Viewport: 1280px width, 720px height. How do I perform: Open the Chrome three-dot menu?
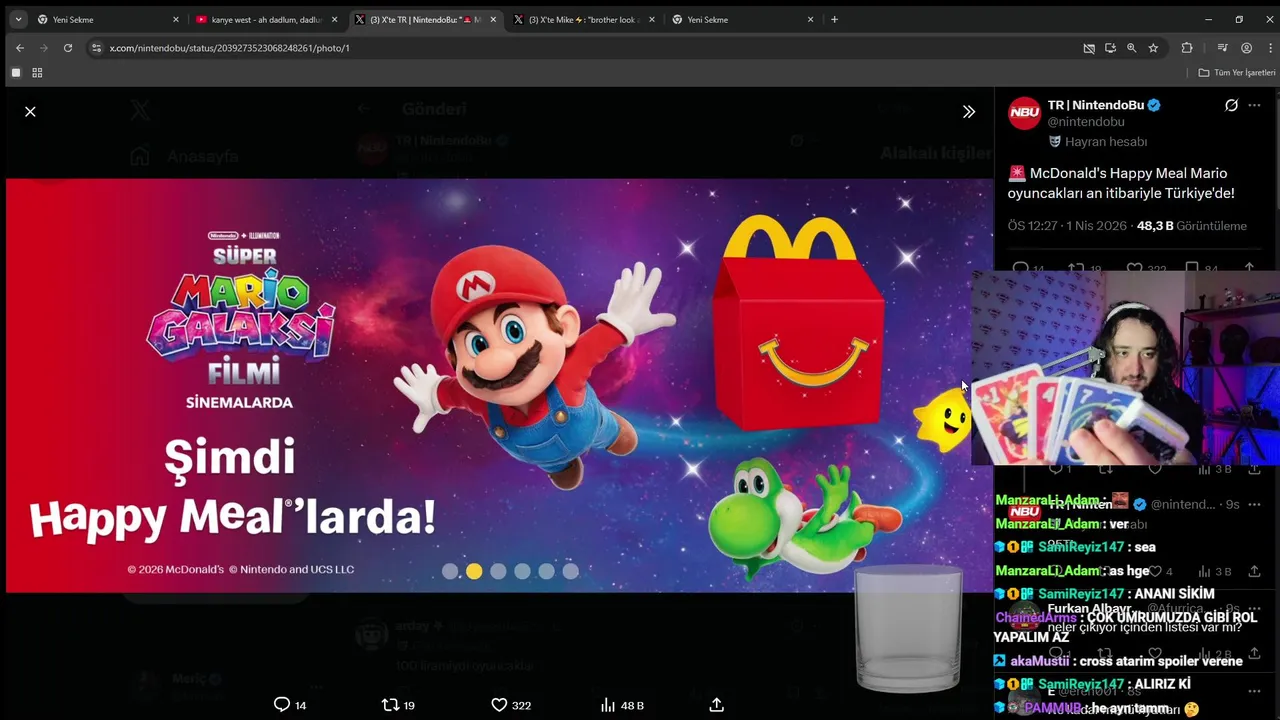(x=1270, y=48)
